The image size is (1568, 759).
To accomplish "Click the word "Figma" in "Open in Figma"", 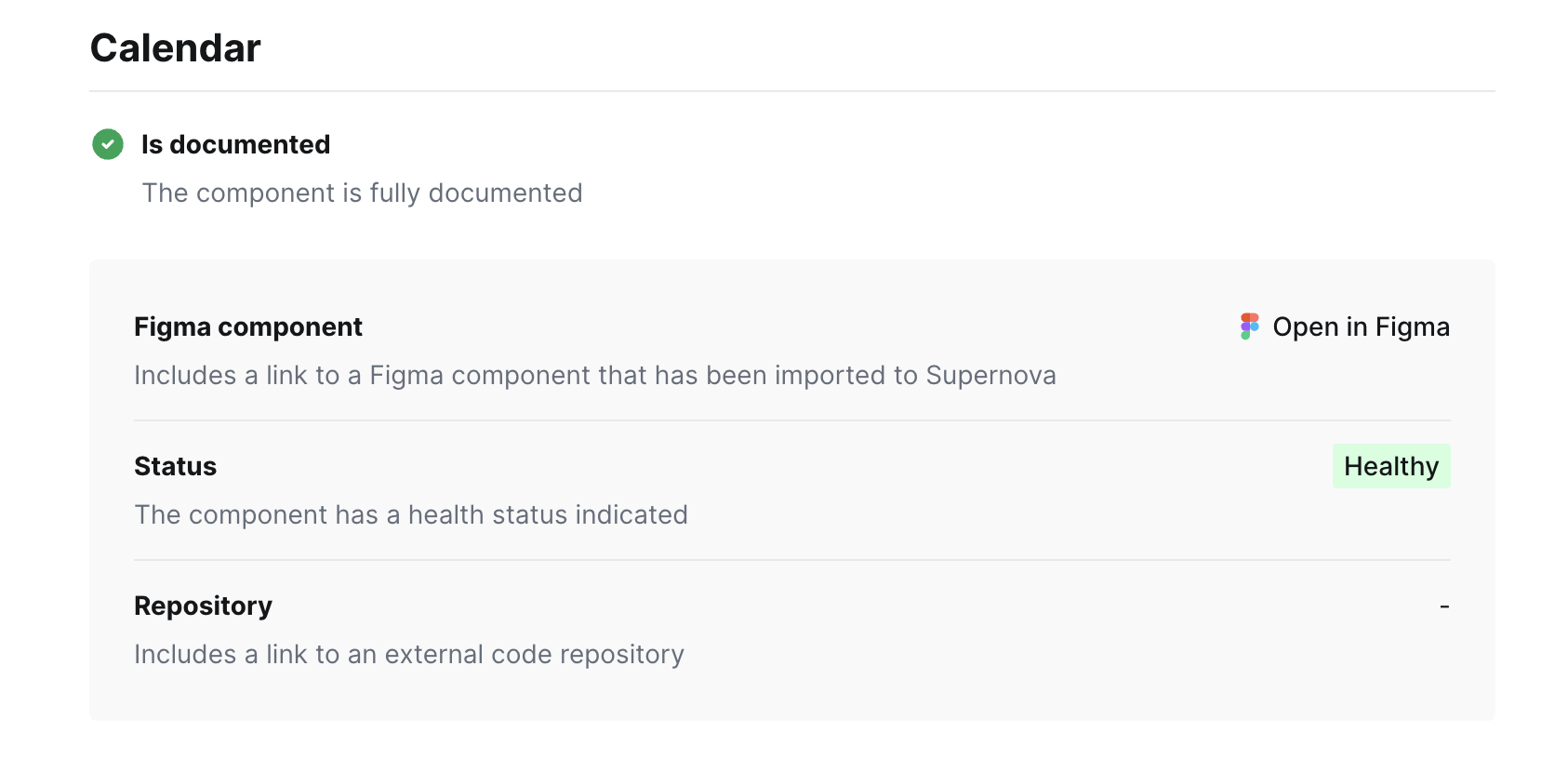I will click(1412, 326).
